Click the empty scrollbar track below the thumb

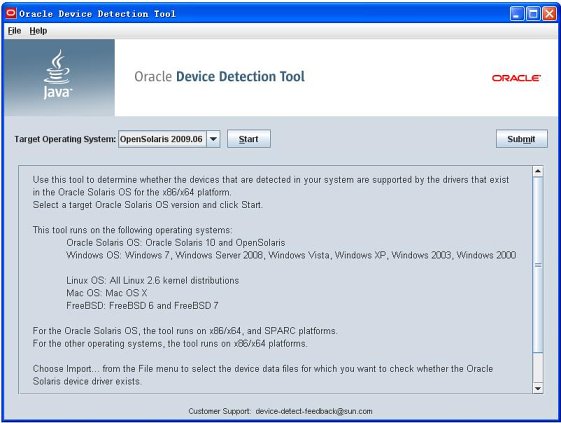[538, 368]
